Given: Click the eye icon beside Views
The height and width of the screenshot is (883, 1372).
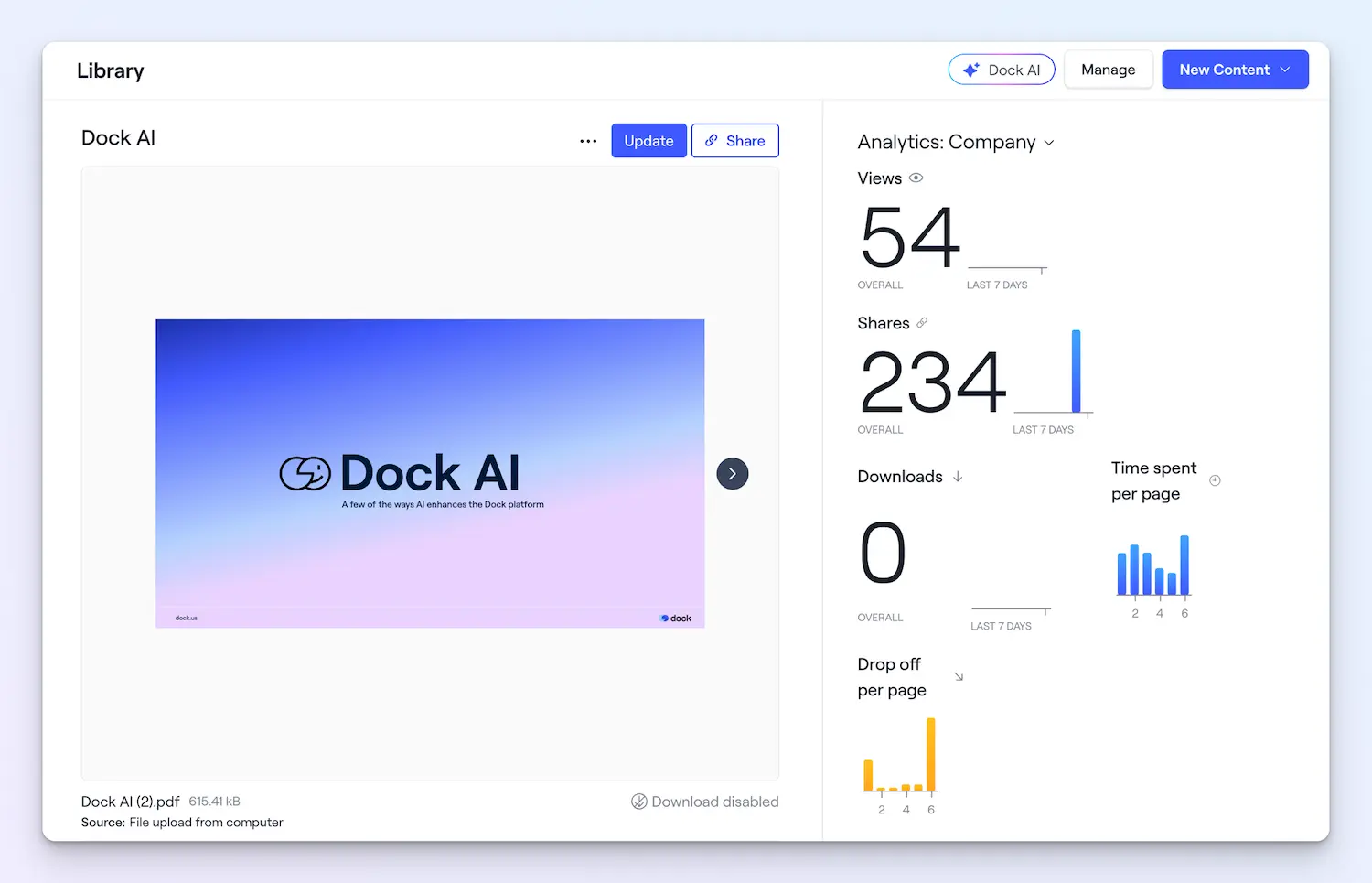Looking at the screenshot, I should (x=916, y=178).
